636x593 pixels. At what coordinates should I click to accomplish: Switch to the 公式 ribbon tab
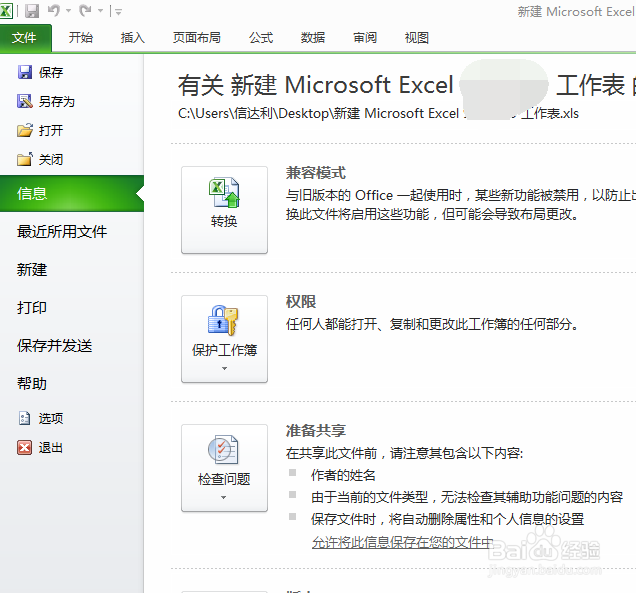click(261, 38)
